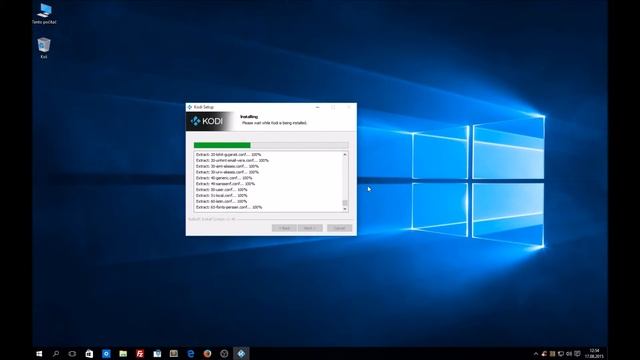The image size is (640, 360).
Task: Click the Next button in Kodi Setup
Action: point(310,228)
